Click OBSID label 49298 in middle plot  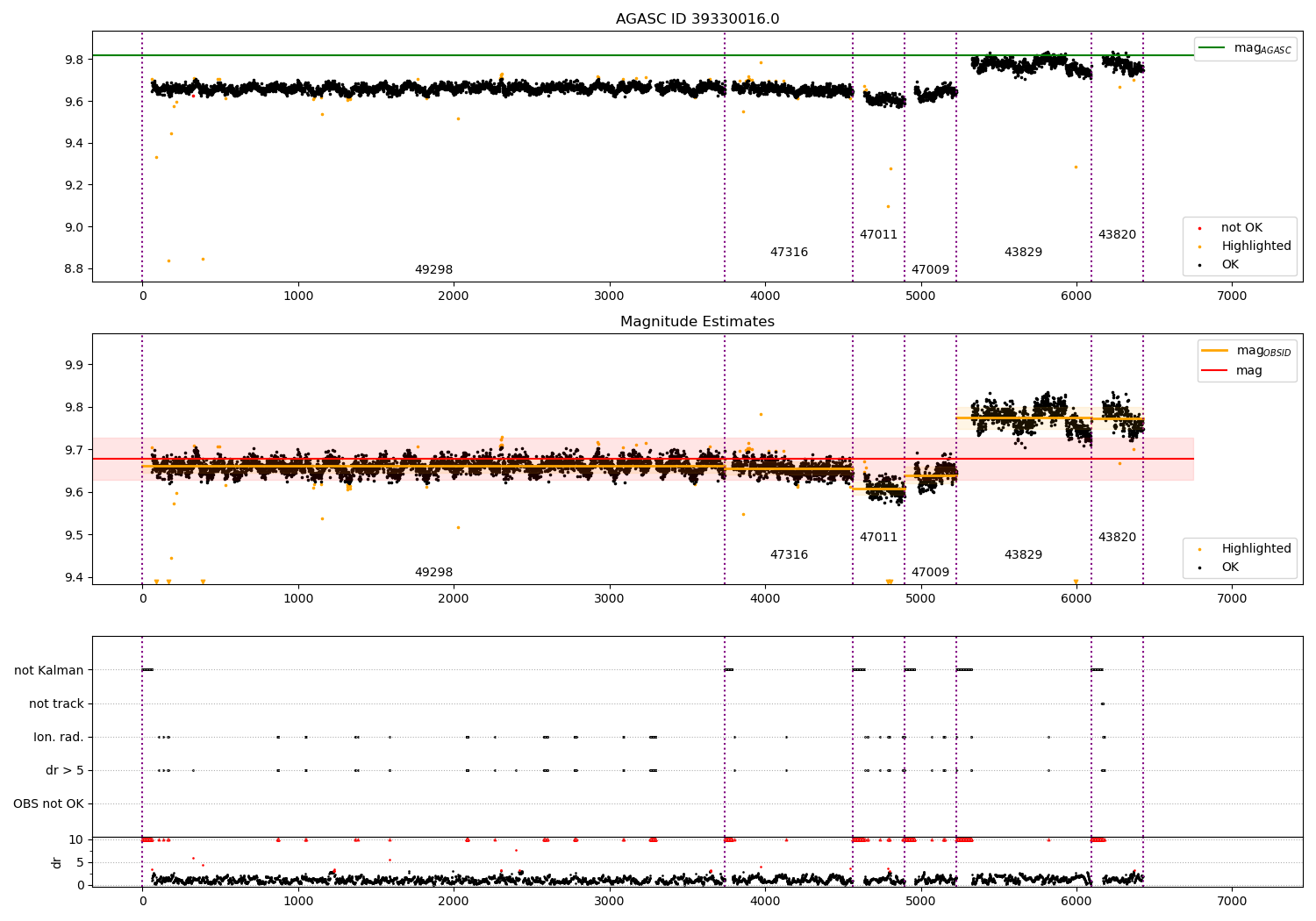(433, 573)
